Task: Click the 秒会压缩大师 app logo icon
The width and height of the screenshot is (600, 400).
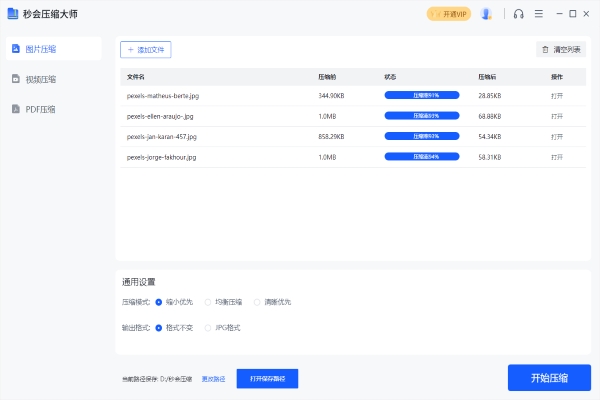Action: pos(11,14)
